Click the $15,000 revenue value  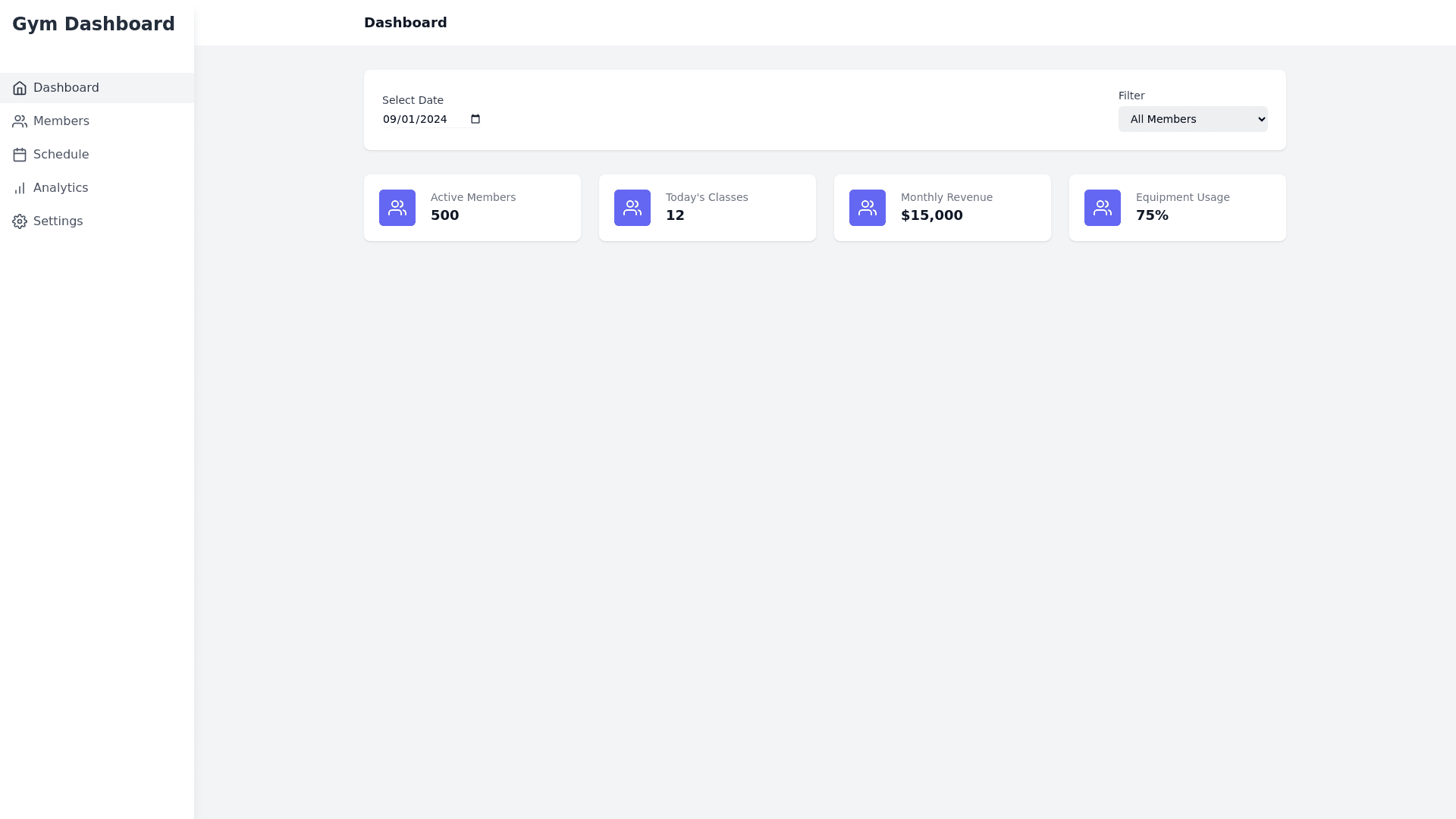coord(931,215)
